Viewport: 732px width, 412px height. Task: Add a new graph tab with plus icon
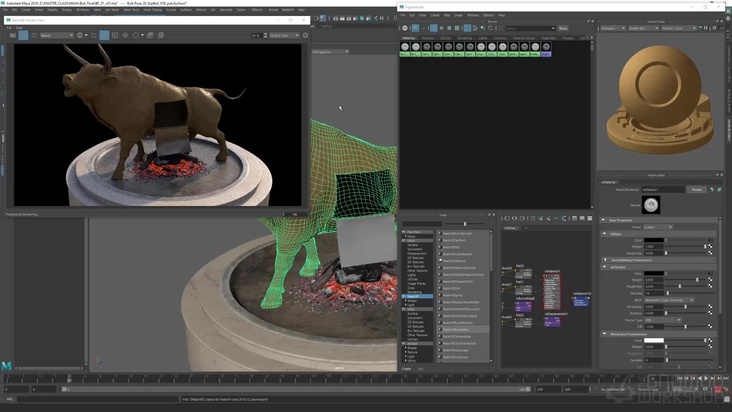pos(526,228)
